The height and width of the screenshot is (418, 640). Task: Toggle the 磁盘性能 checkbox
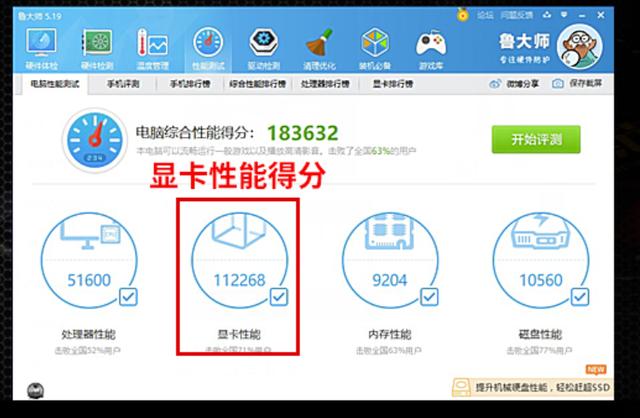click(580, 297)
